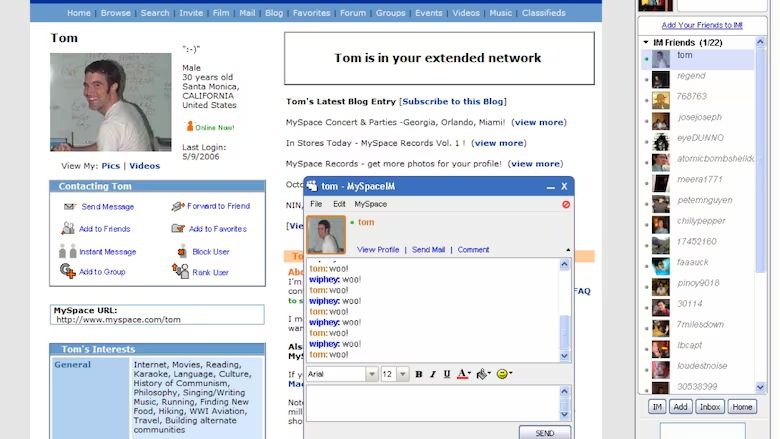Viewport: 780px width, 439px height.
Task: Click Send Mail link in IM window
Action: (x=428, y=250)
